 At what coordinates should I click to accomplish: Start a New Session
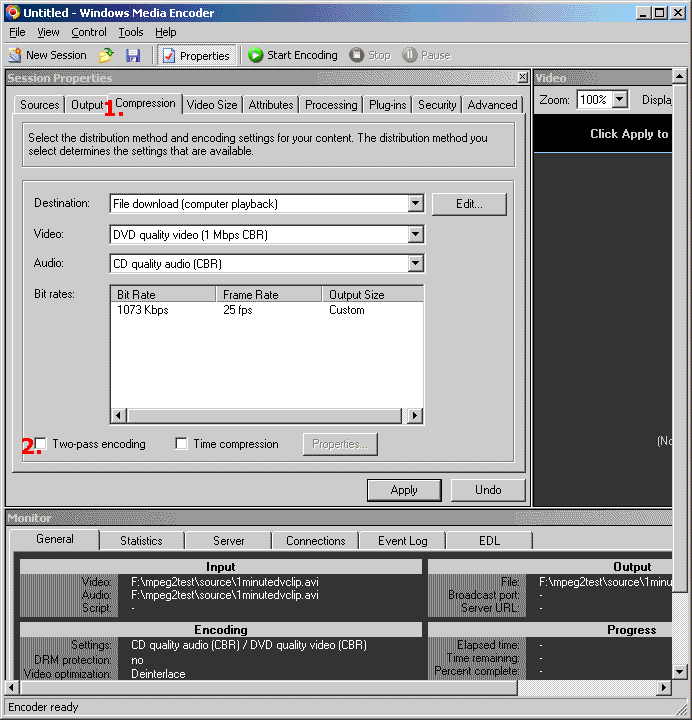click(x=47, y=55)
